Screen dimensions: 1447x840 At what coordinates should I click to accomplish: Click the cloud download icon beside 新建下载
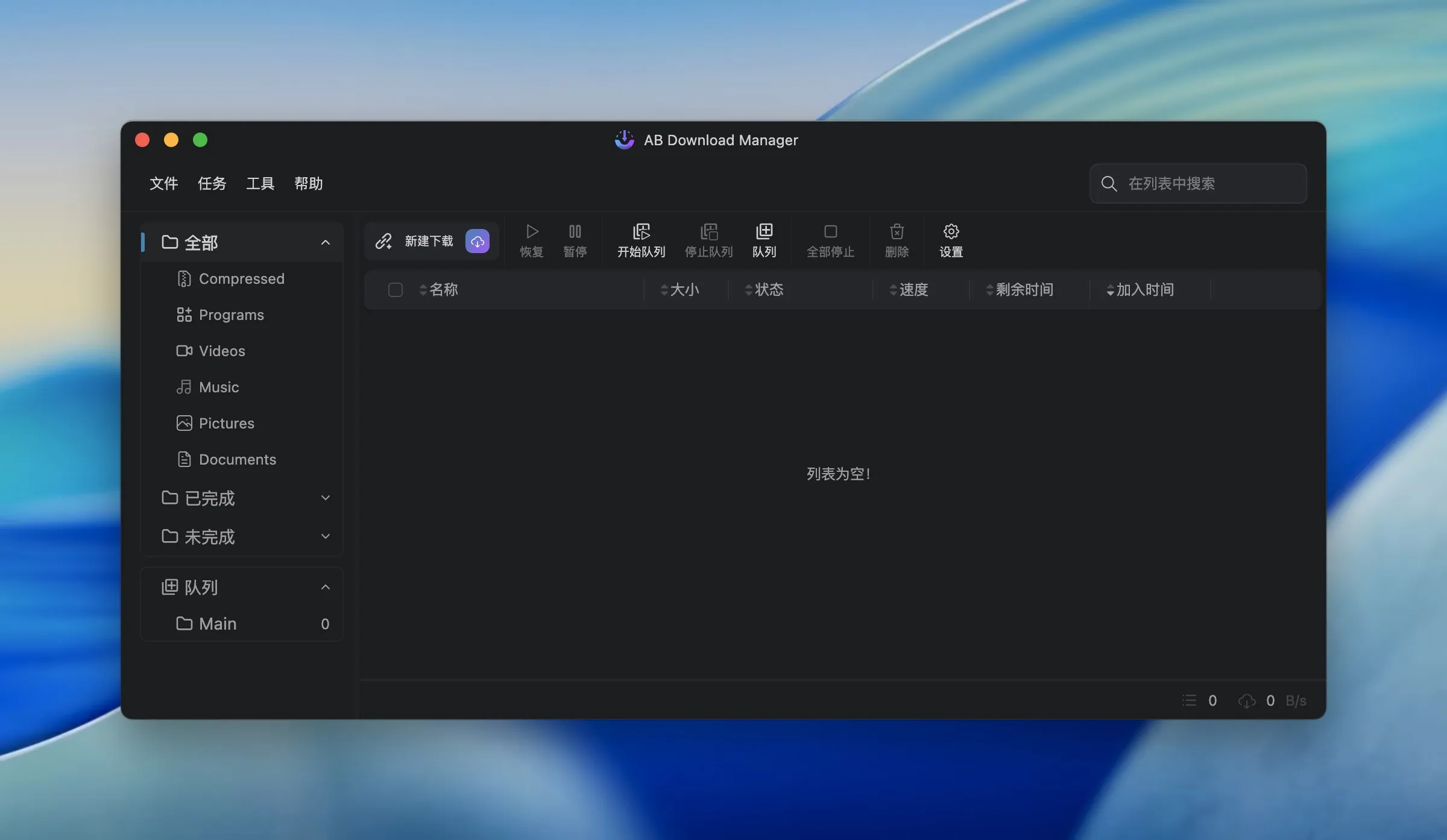(x=477, y=241)
